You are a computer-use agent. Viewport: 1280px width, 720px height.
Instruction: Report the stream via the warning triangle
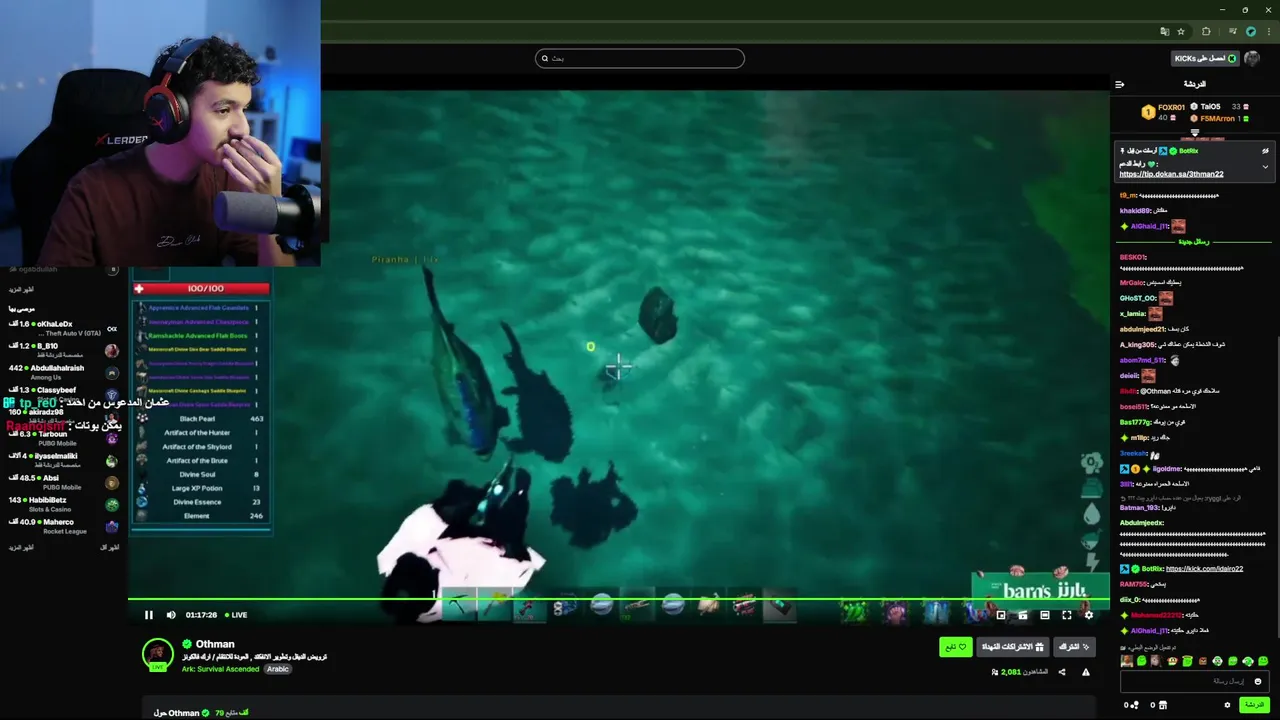[1086, 672]
